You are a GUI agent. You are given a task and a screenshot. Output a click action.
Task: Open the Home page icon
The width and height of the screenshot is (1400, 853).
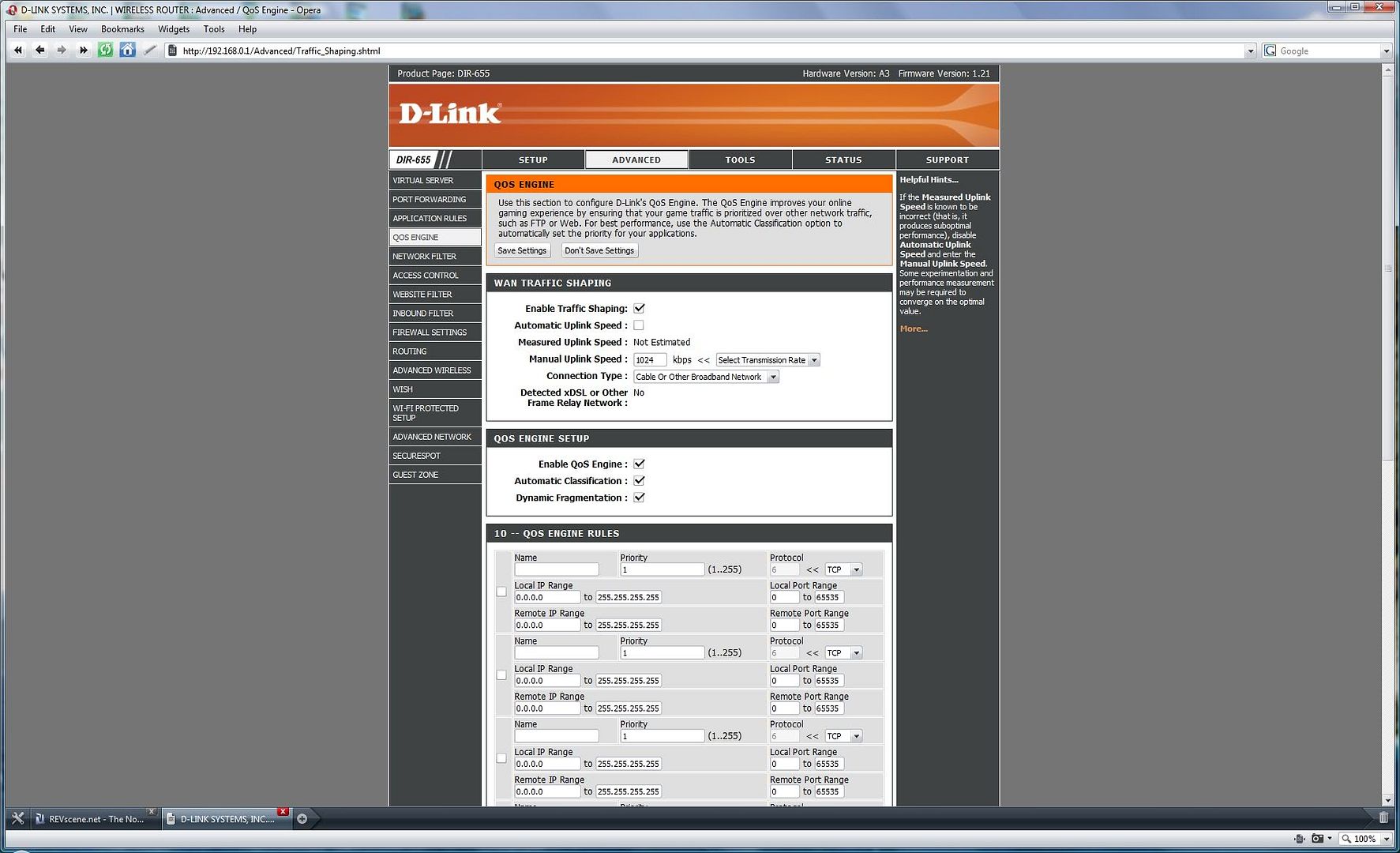[x=127, y=51]
